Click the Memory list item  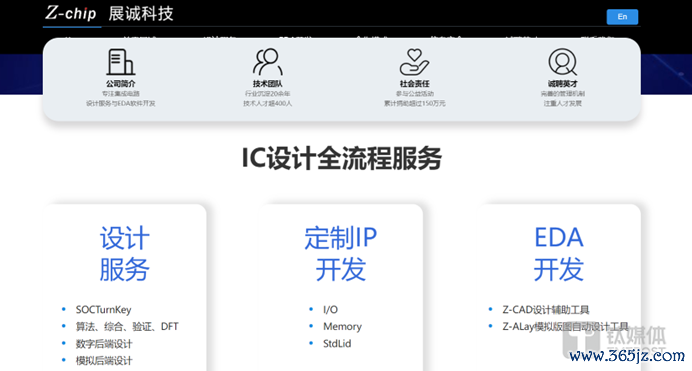coord(342,326)
